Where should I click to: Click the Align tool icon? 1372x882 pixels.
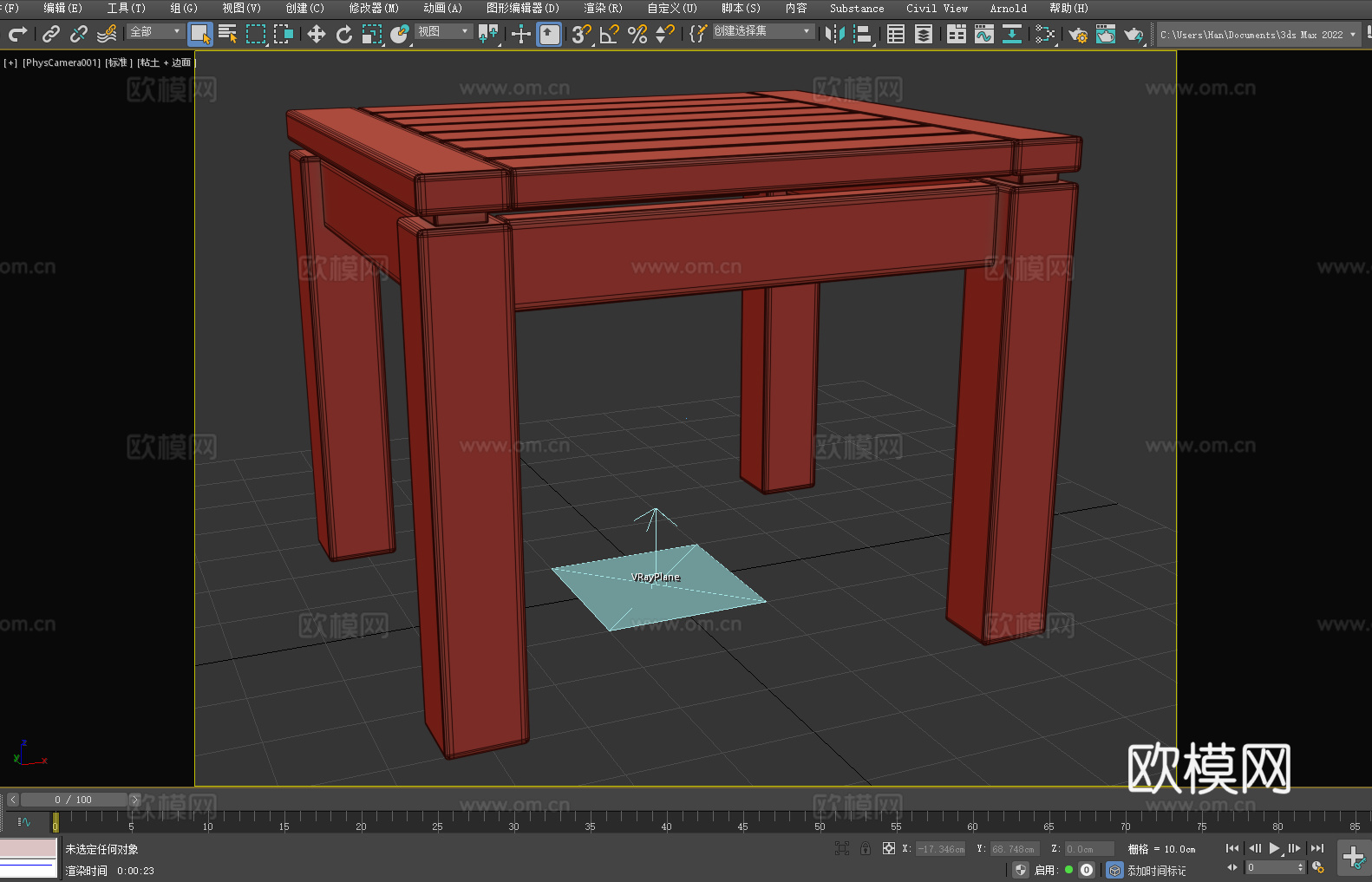pyautogui.click(x=863, y=34)
